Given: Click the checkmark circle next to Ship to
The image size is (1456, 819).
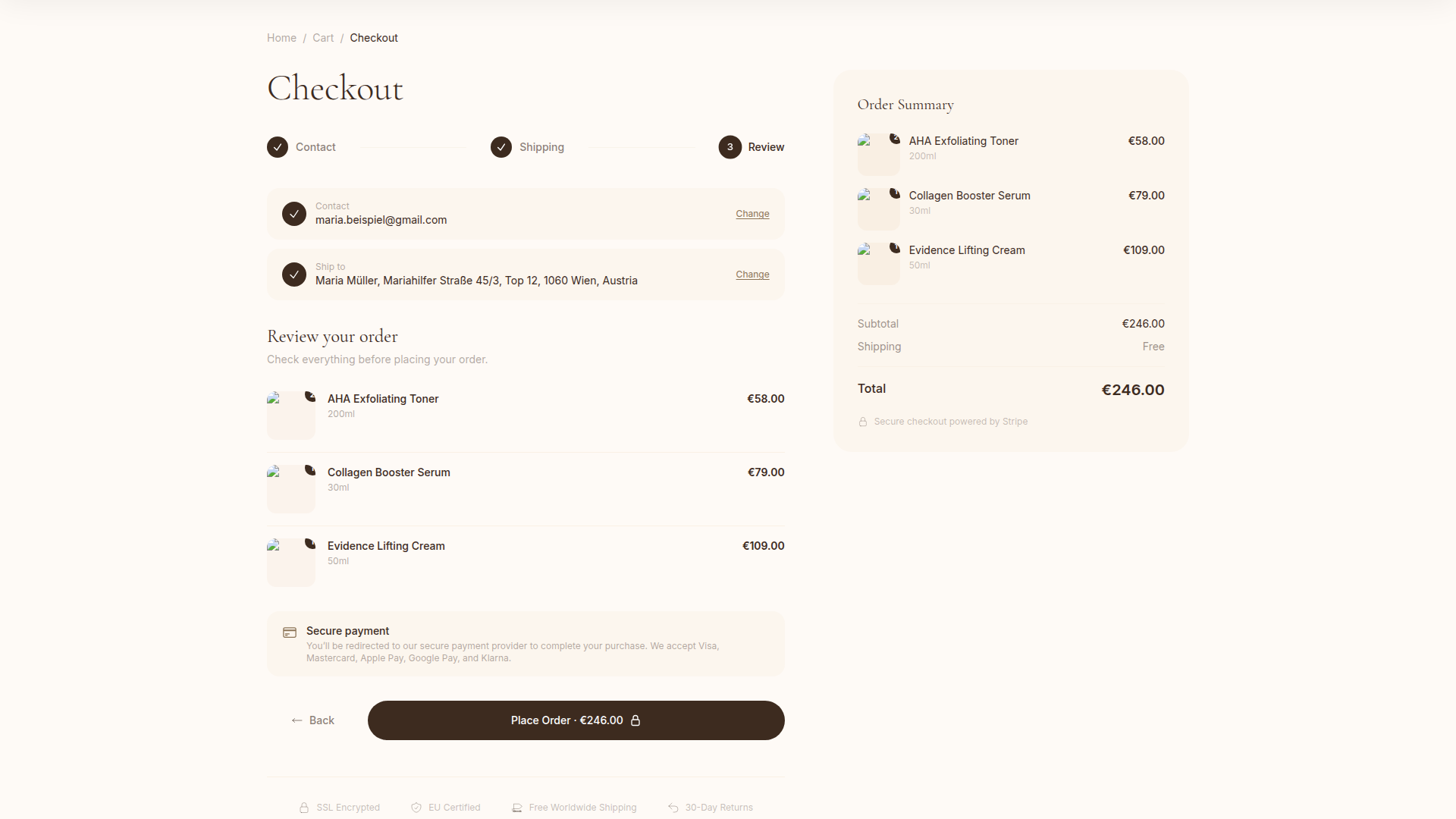Looking at the screenshot, I should click(x=294, y=275).
